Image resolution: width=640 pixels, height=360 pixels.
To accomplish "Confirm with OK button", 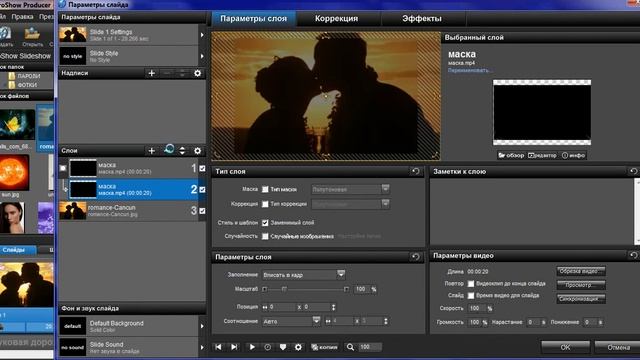I will coord(565,347).
